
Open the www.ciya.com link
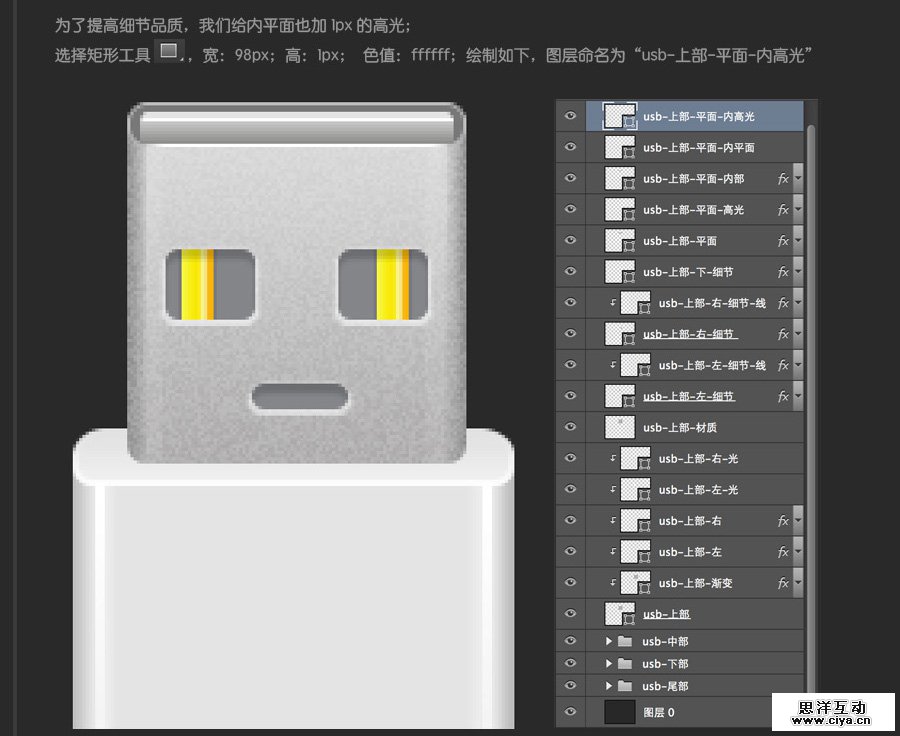(831, 718)
